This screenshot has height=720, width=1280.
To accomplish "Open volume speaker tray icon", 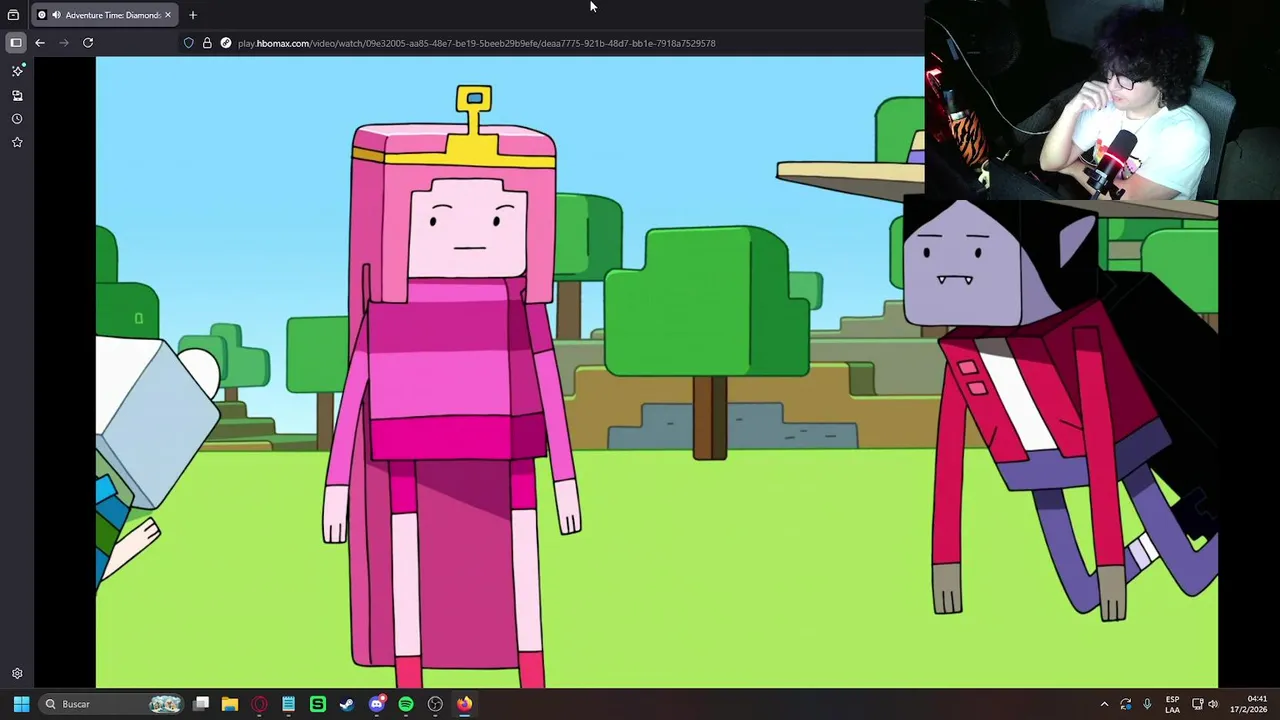I will (x=1213, y=704).
